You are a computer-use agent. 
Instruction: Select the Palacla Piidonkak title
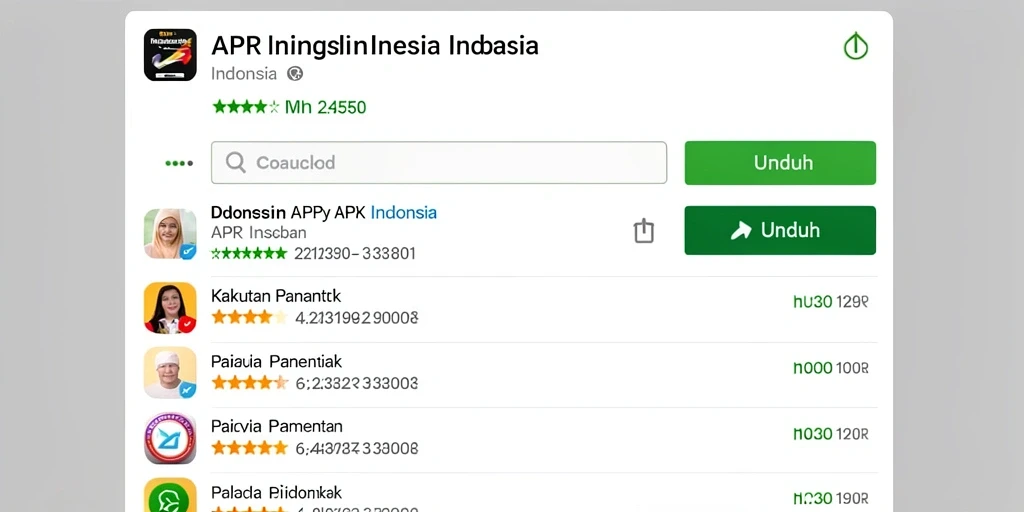276,492
